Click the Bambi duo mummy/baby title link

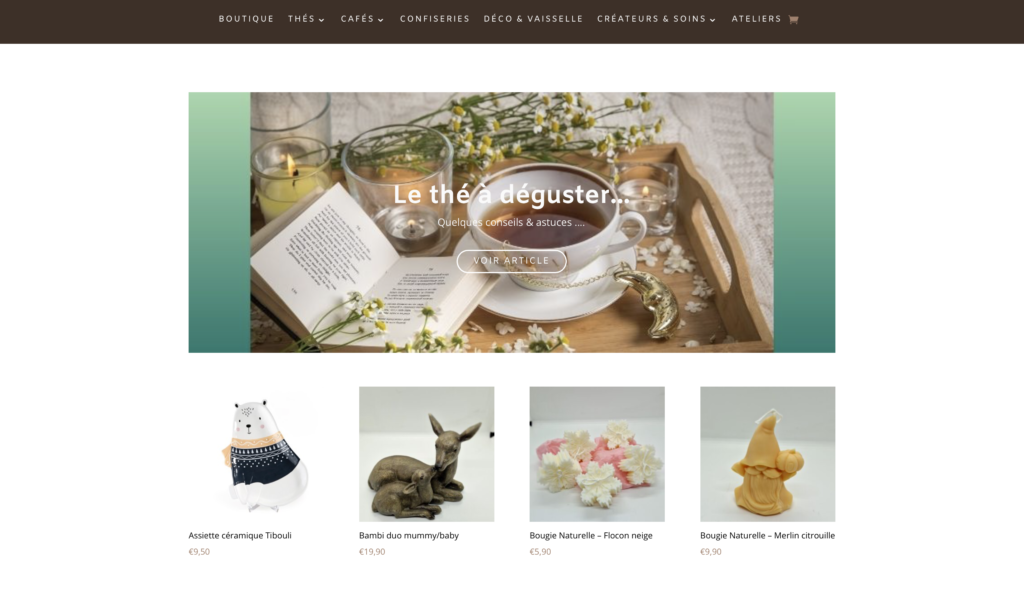[409, 536]
